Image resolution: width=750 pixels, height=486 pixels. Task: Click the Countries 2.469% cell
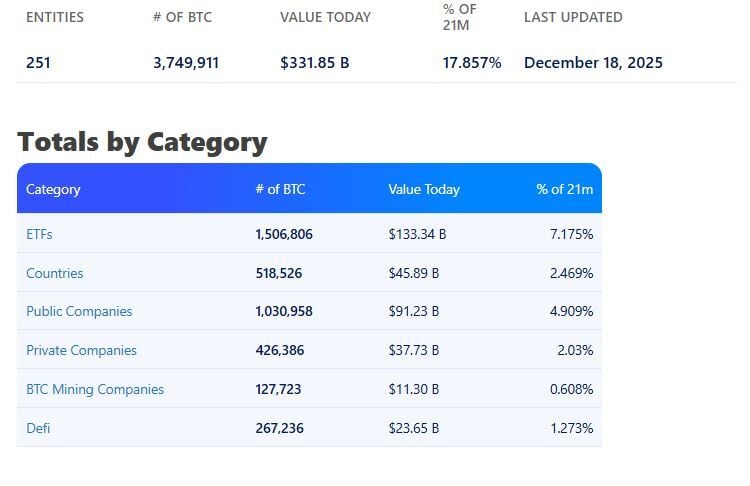coord(571,273)
